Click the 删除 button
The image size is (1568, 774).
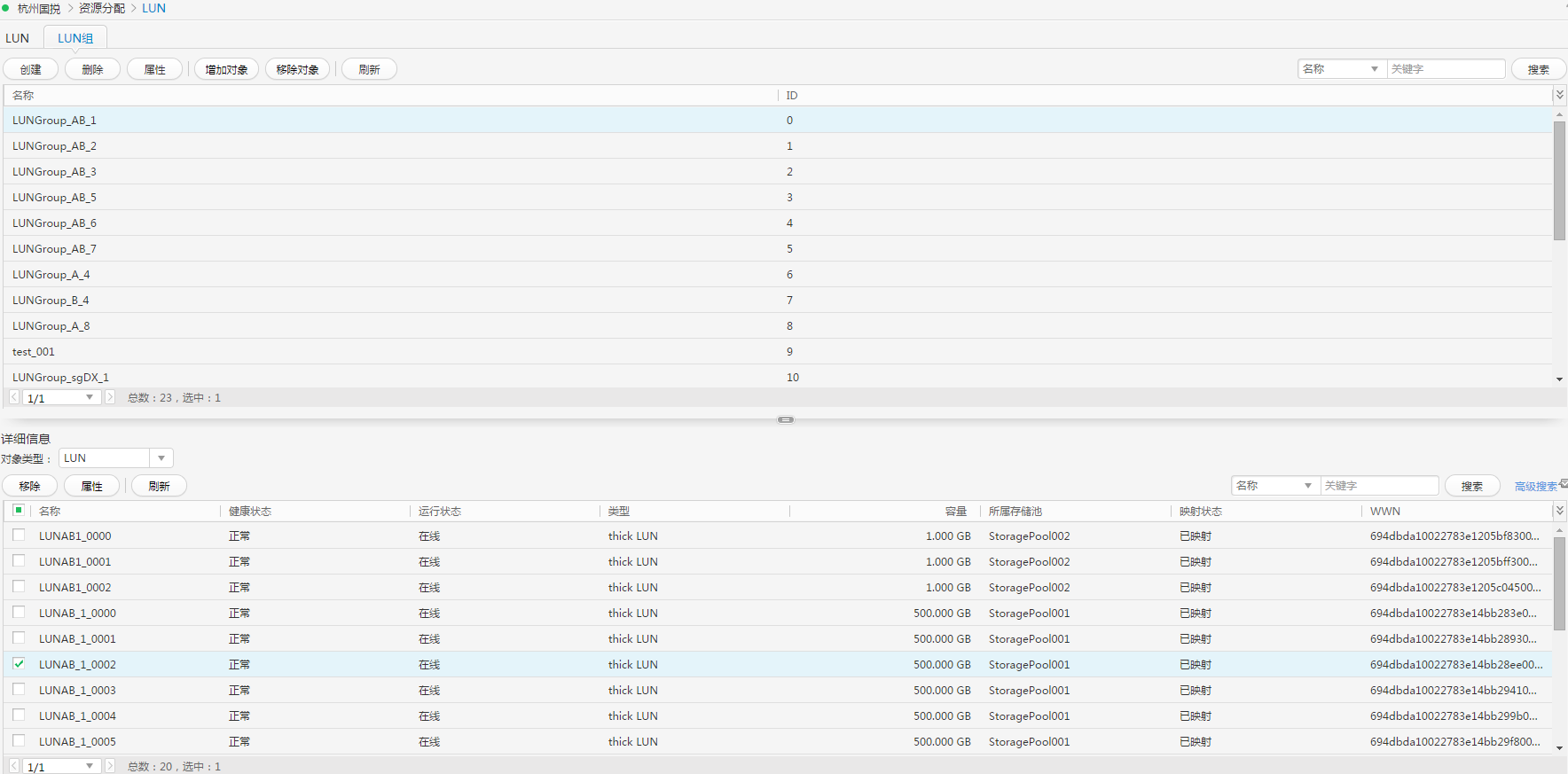(x=92, y=69)
